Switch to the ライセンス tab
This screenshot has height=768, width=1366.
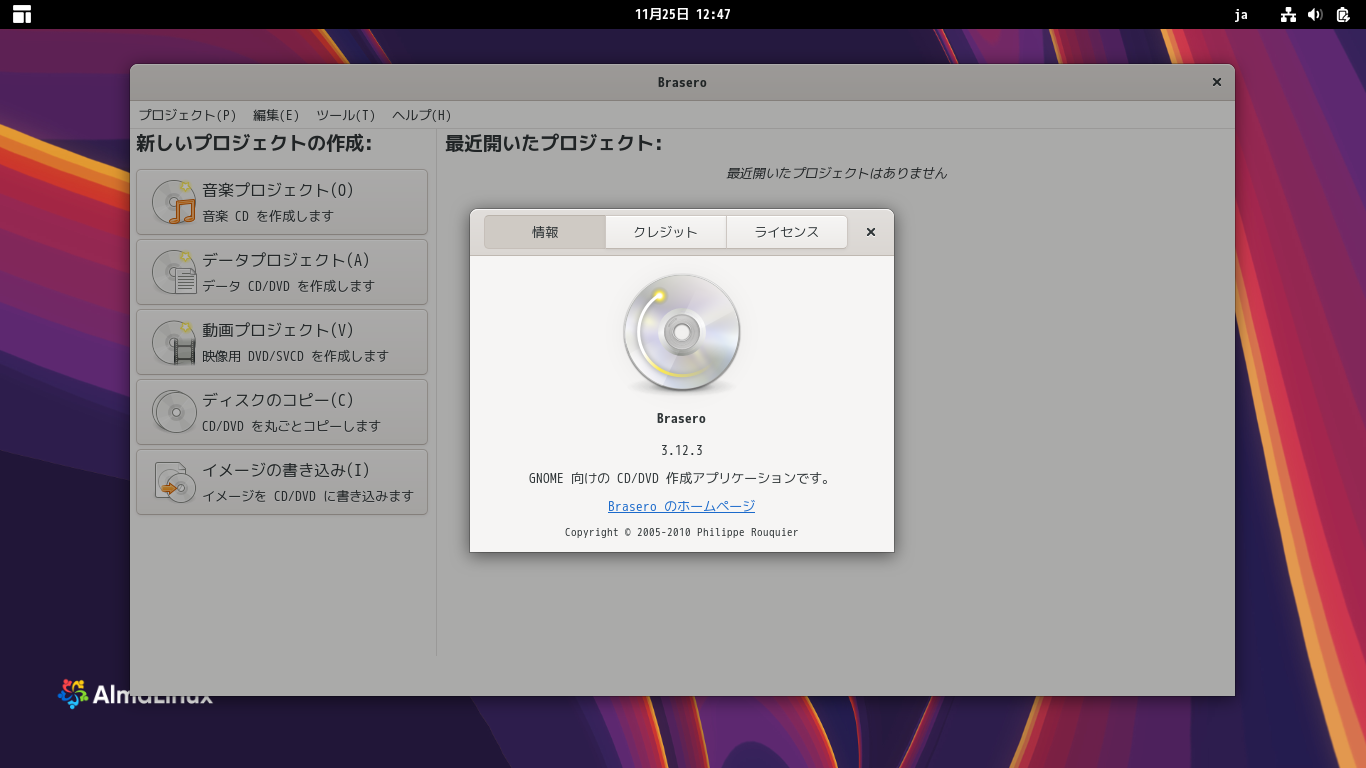point(787,232)
